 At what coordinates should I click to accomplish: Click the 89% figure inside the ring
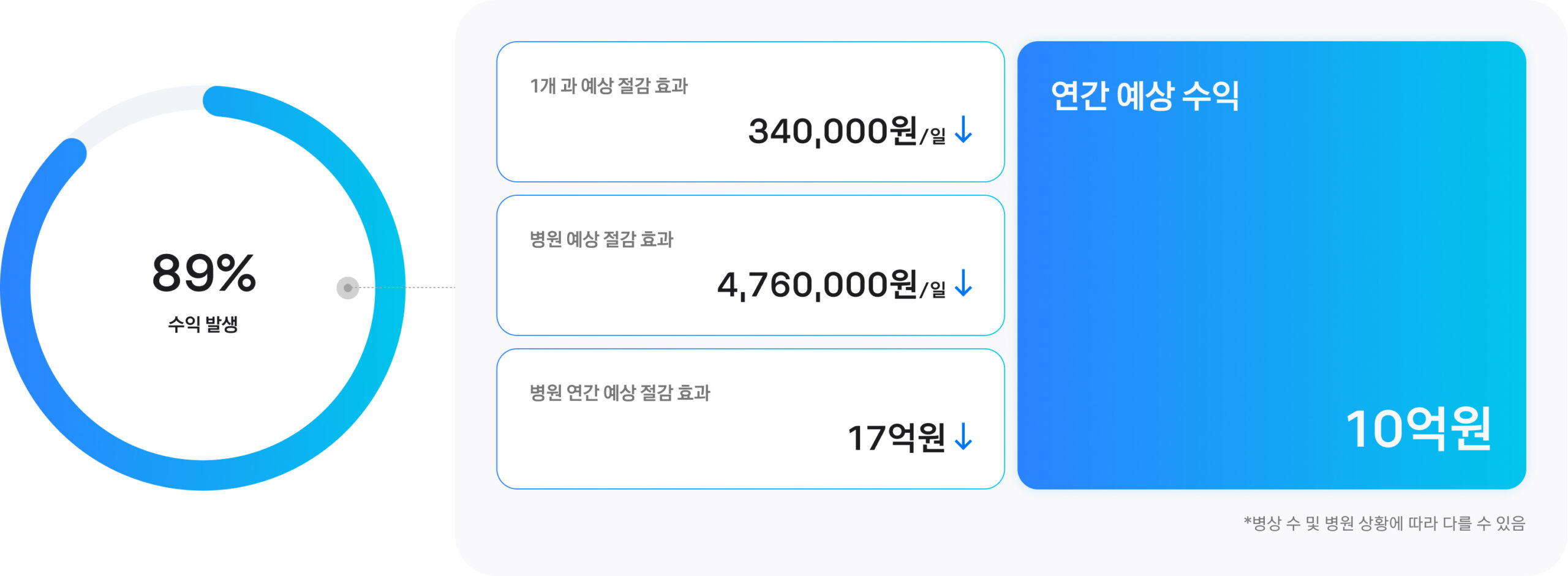(x=204, y=273)
